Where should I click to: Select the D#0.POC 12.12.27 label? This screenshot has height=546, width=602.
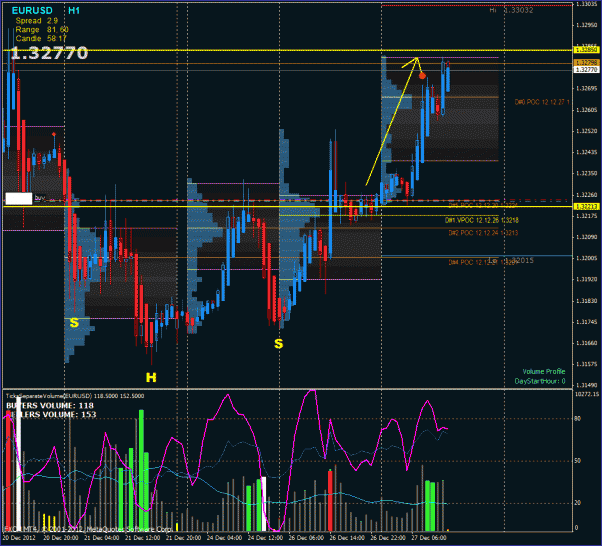pyautogui.click(x=542, y=102)
